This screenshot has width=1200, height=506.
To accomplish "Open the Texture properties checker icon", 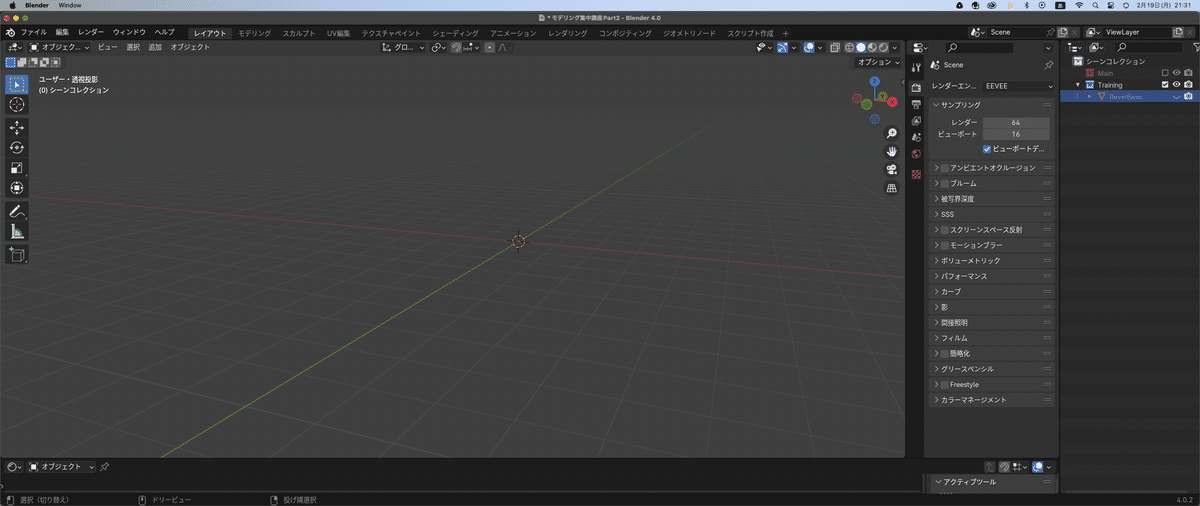I will pos(916,174).
